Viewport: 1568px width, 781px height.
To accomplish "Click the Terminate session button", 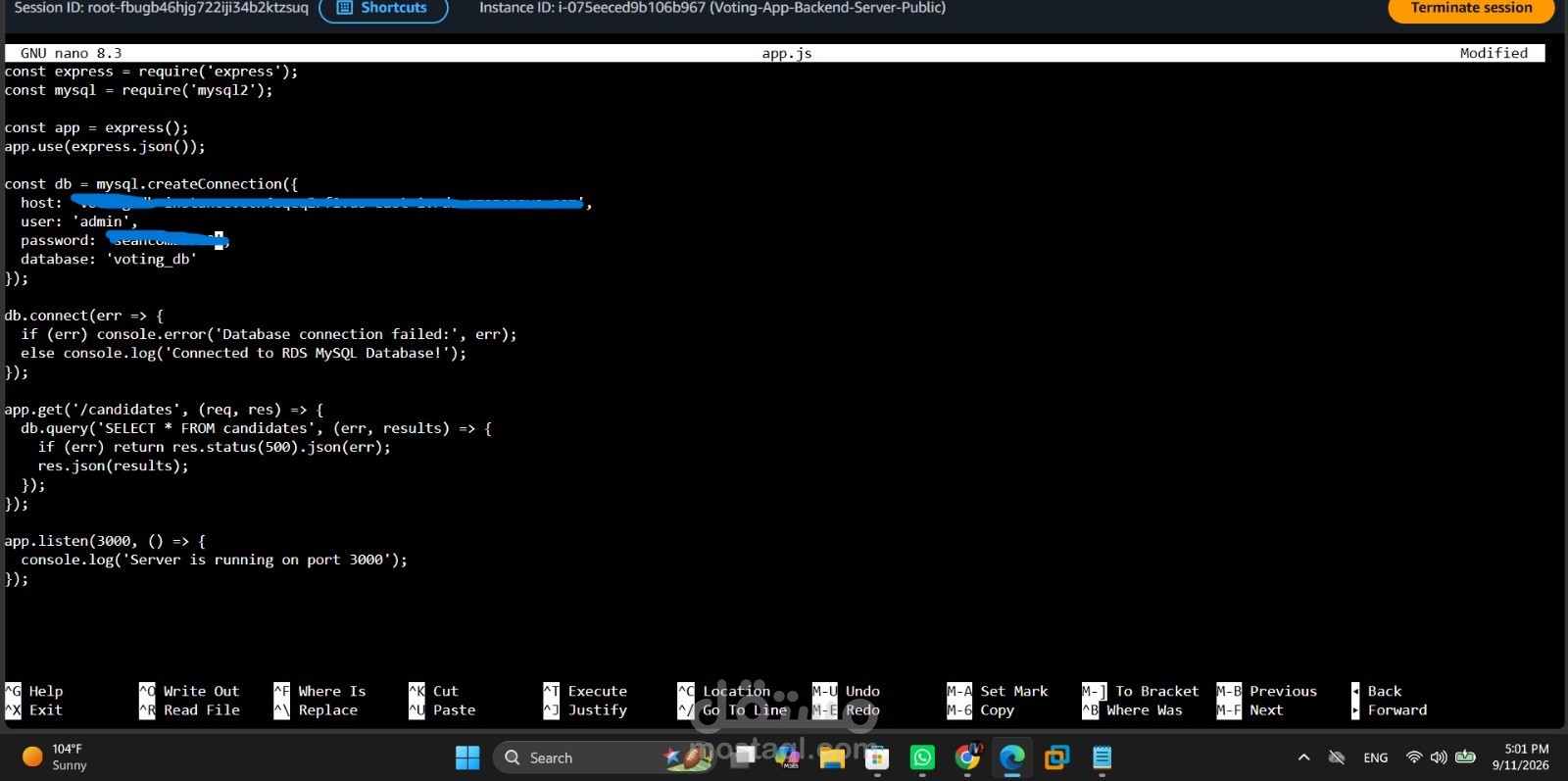I will point(1471,8).
